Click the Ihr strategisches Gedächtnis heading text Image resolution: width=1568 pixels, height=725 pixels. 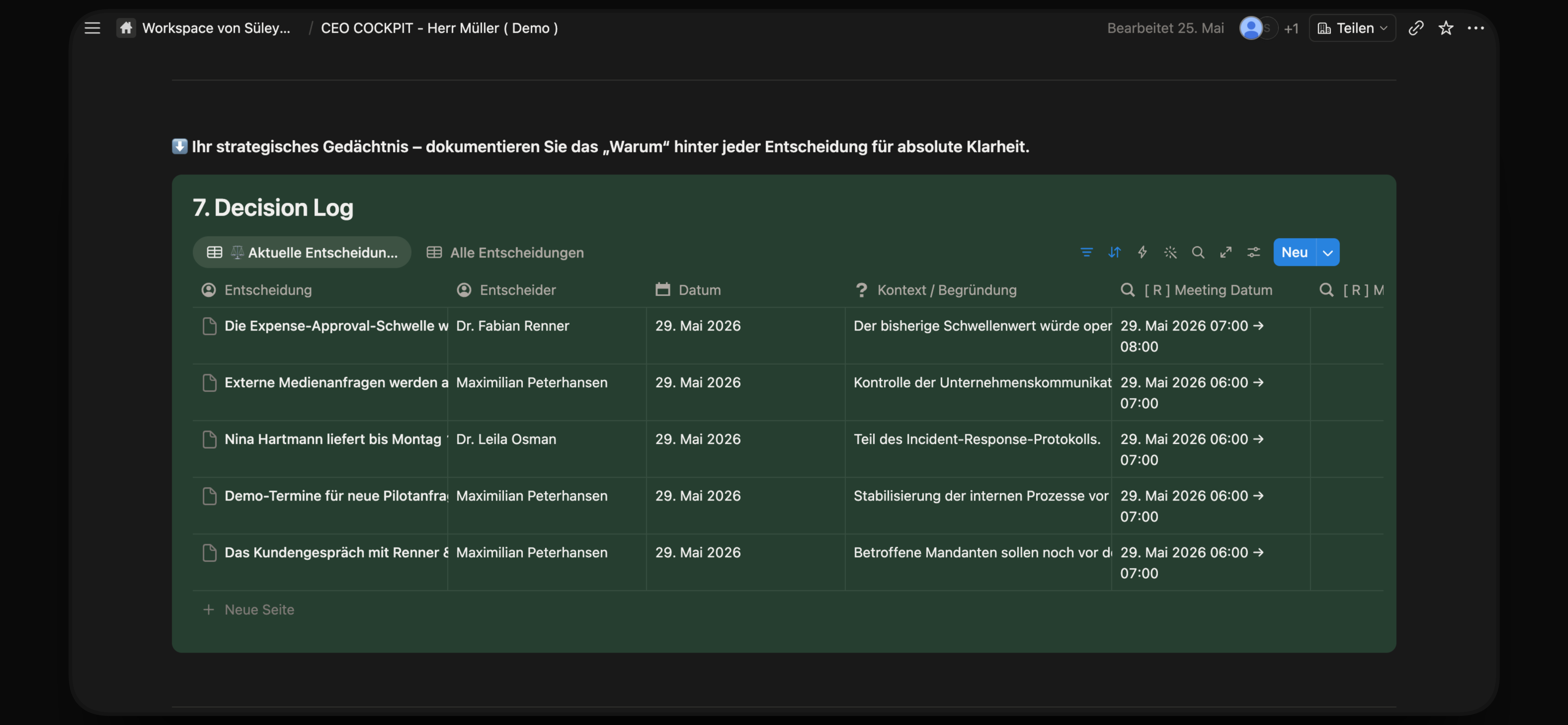[610, 147]
